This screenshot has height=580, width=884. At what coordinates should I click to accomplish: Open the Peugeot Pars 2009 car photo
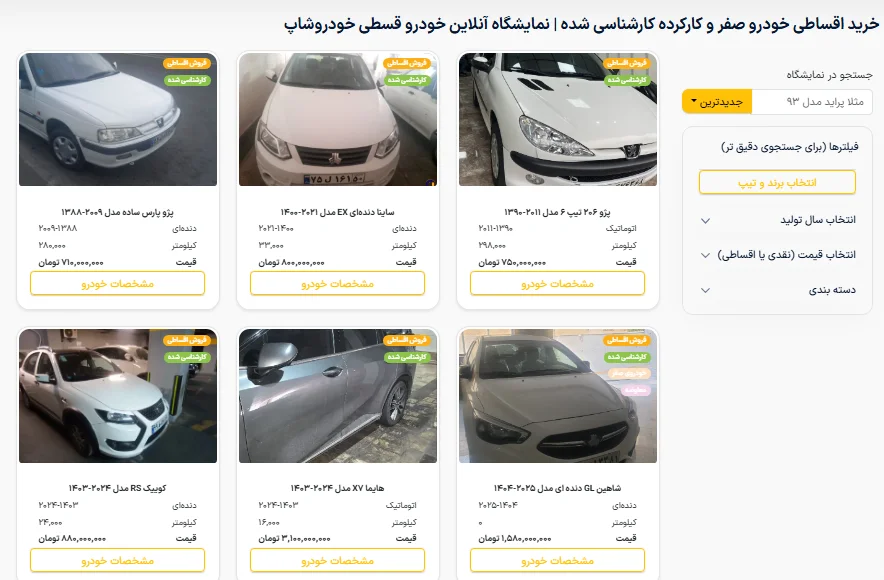[x=118, y=119]
